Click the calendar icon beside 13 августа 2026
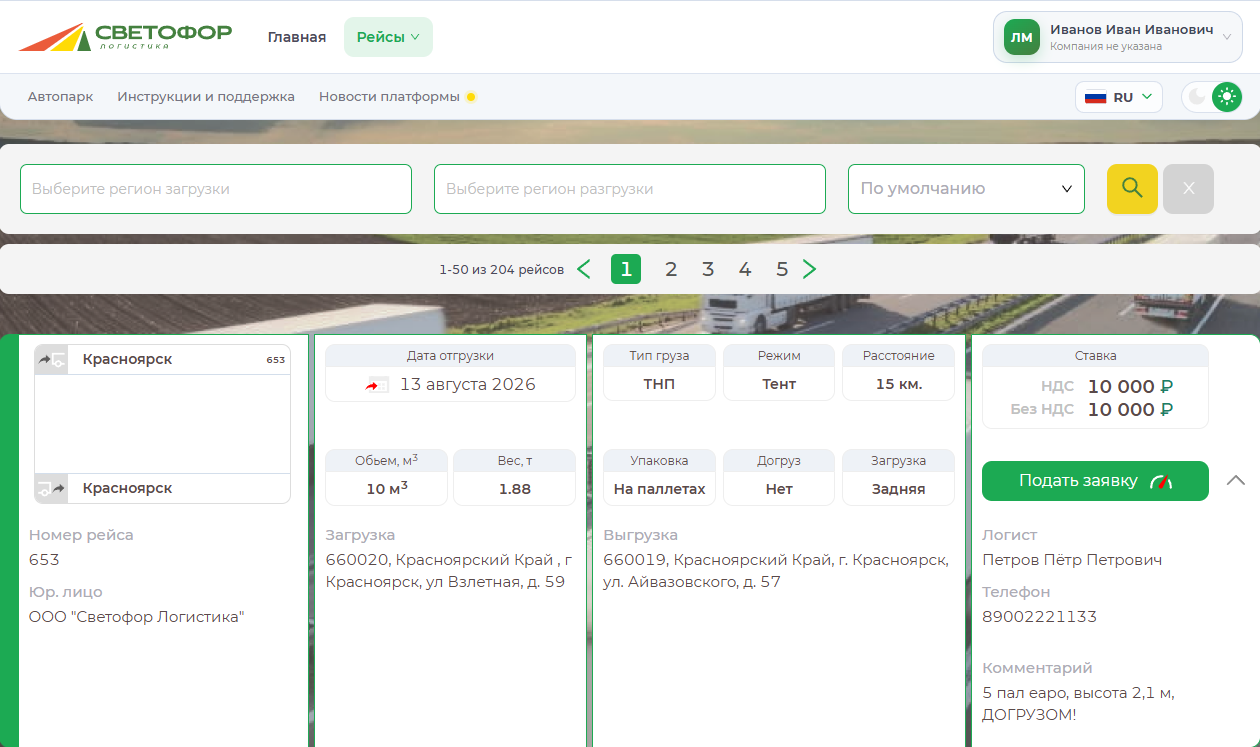1260x747 pixels. [x=377, y=385]
